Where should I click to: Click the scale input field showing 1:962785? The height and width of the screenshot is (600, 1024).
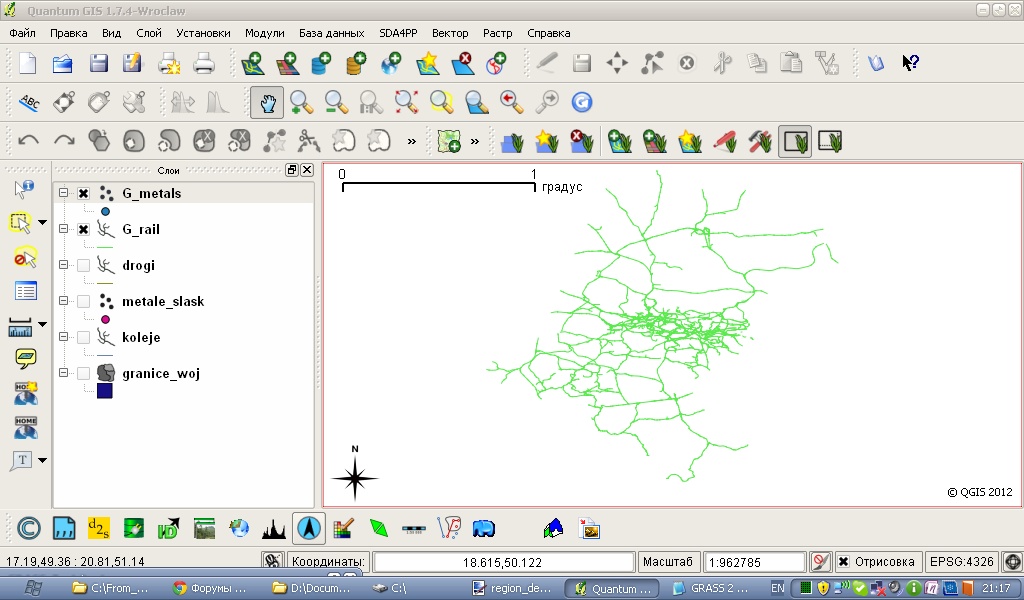tap(754, 562)
